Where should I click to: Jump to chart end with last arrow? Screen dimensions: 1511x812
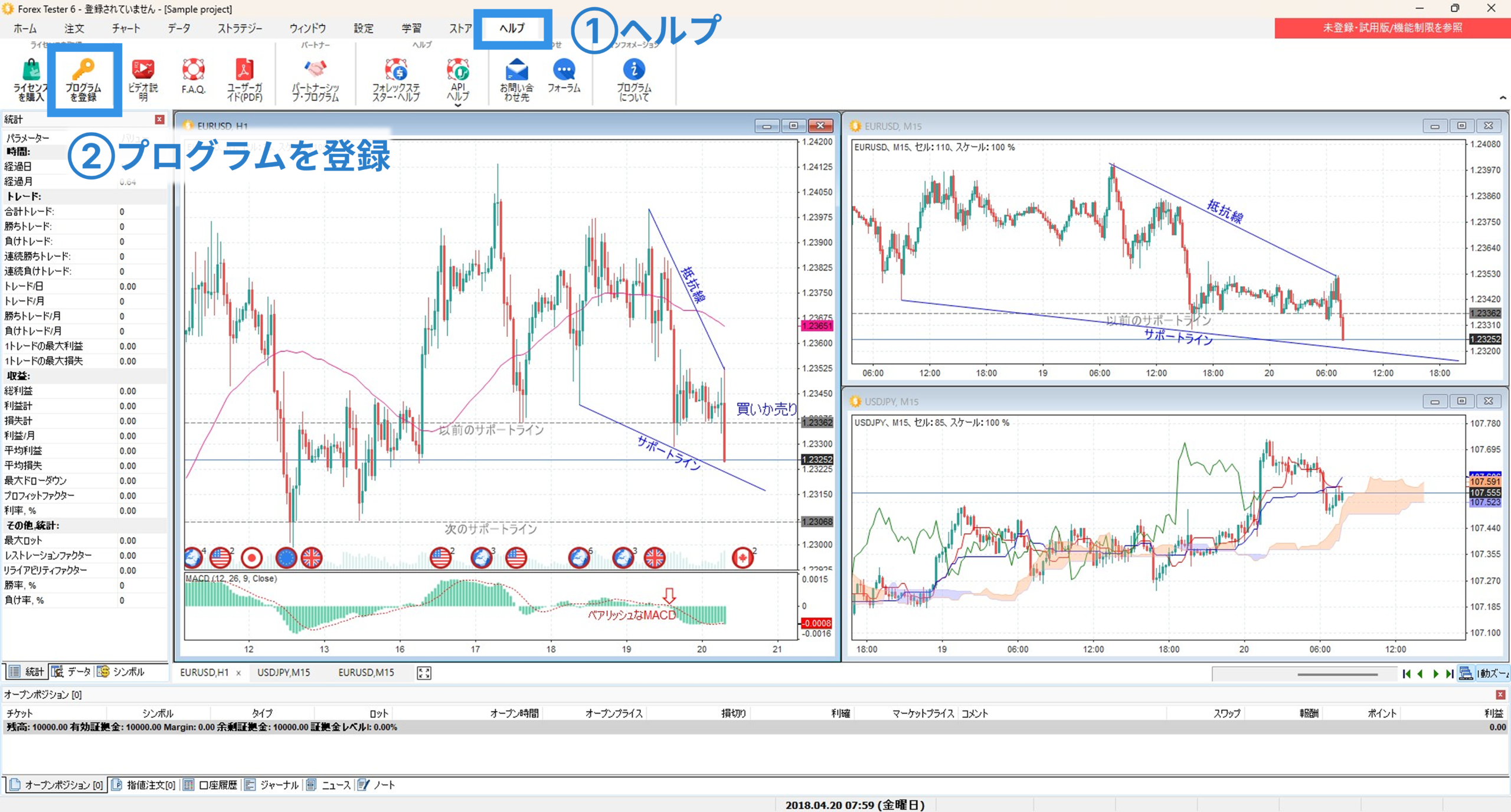[x=1450, y=673]
